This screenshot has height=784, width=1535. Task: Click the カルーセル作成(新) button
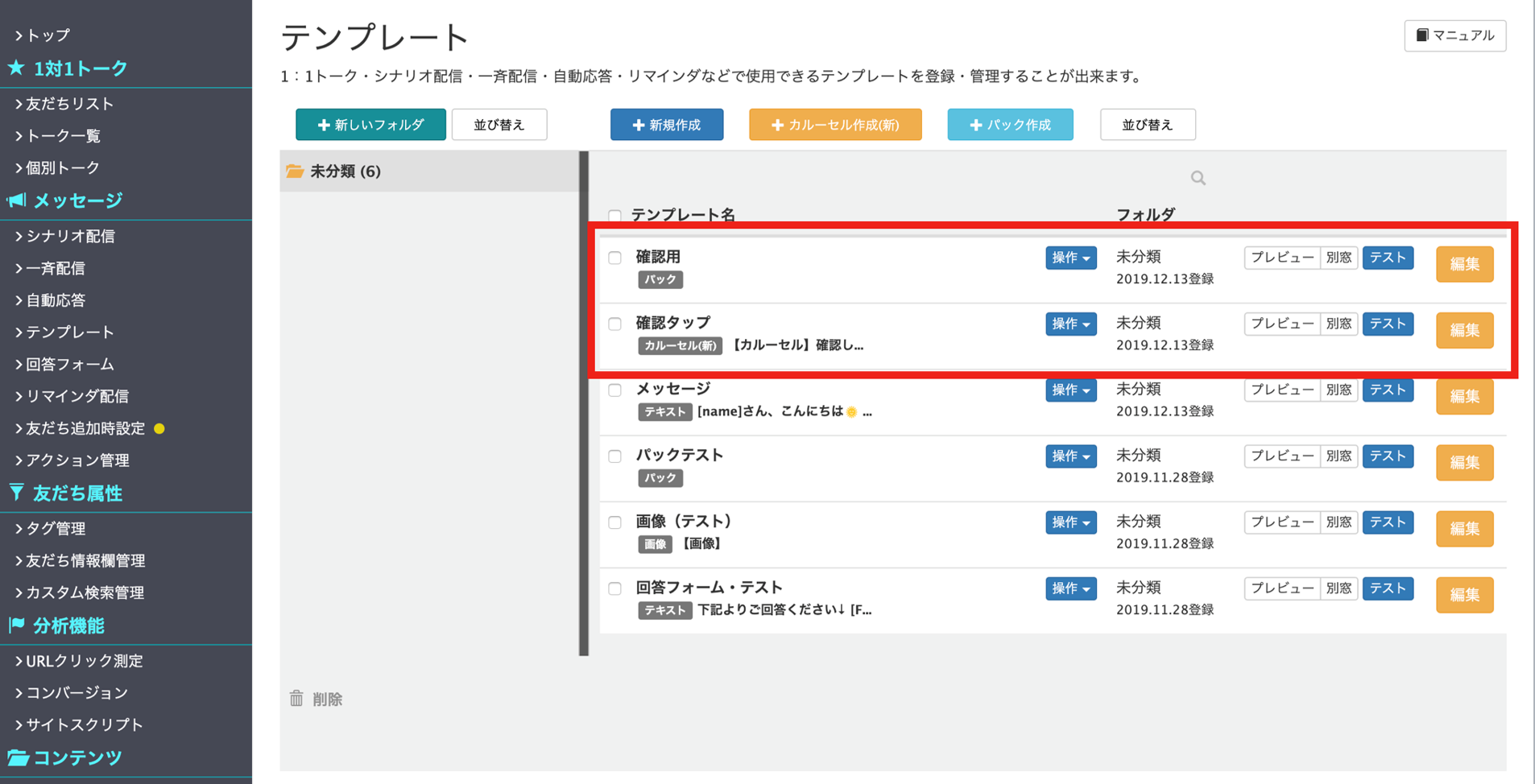(835, 125)
